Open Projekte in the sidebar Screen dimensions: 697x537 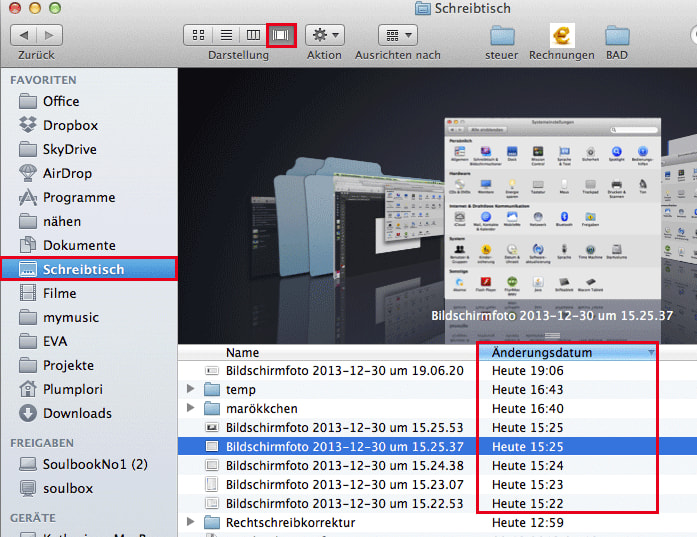(89, 365)
